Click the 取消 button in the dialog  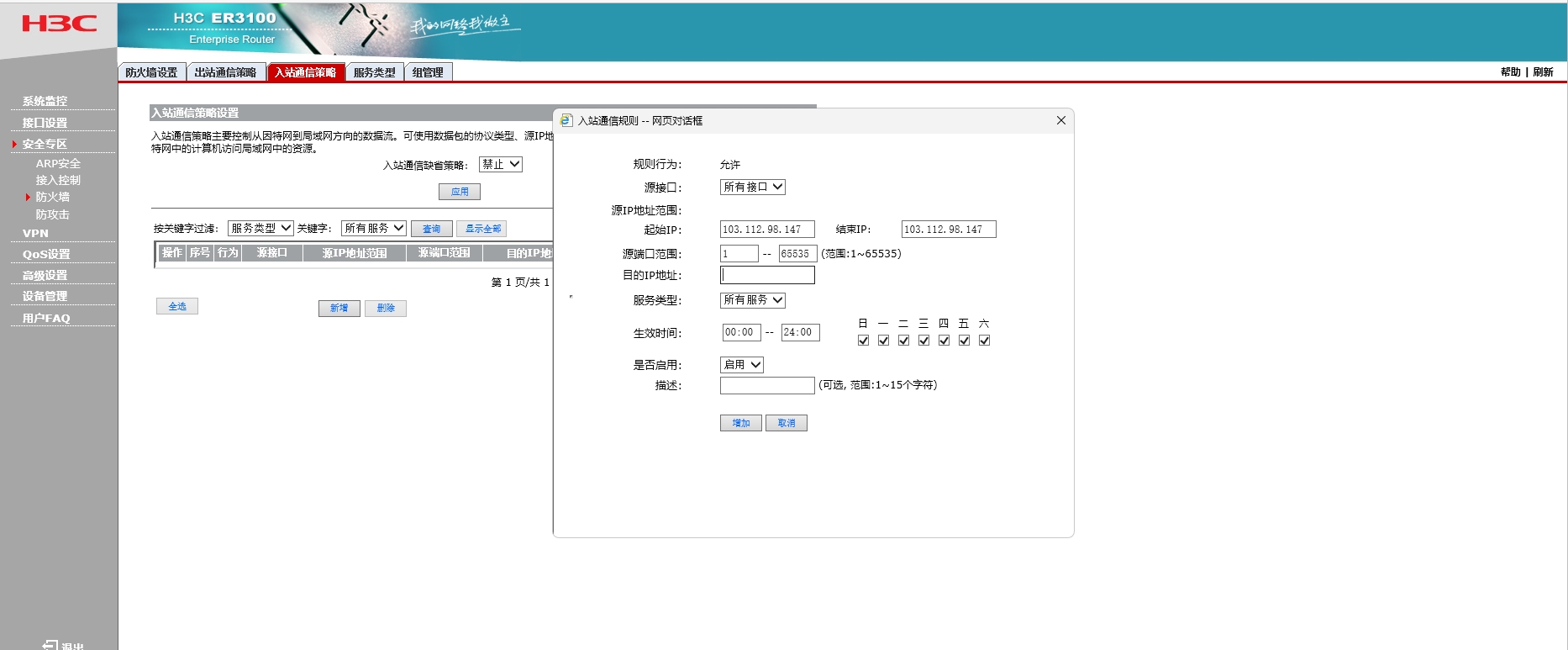coord(787,423)
